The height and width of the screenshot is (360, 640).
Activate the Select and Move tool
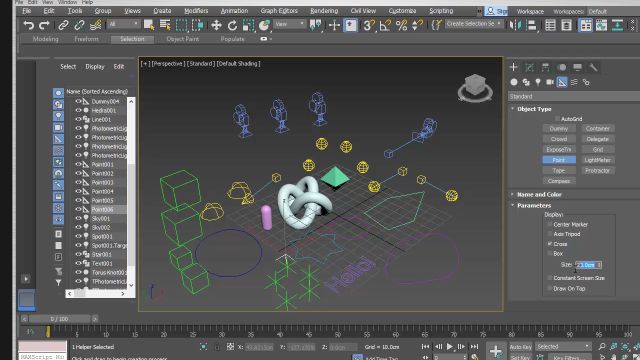(216, 25)
